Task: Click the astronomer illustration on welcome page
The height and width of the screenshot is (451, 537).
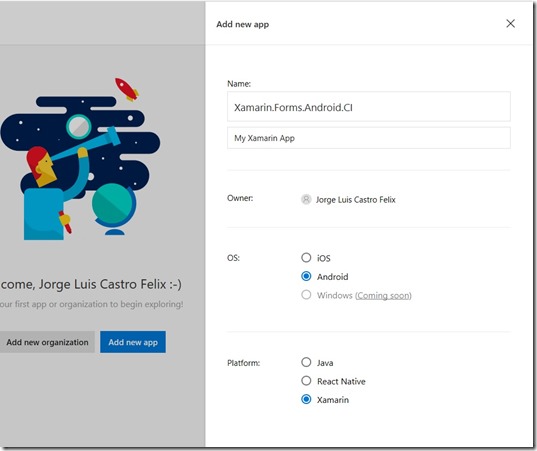Action: [80, 159]
